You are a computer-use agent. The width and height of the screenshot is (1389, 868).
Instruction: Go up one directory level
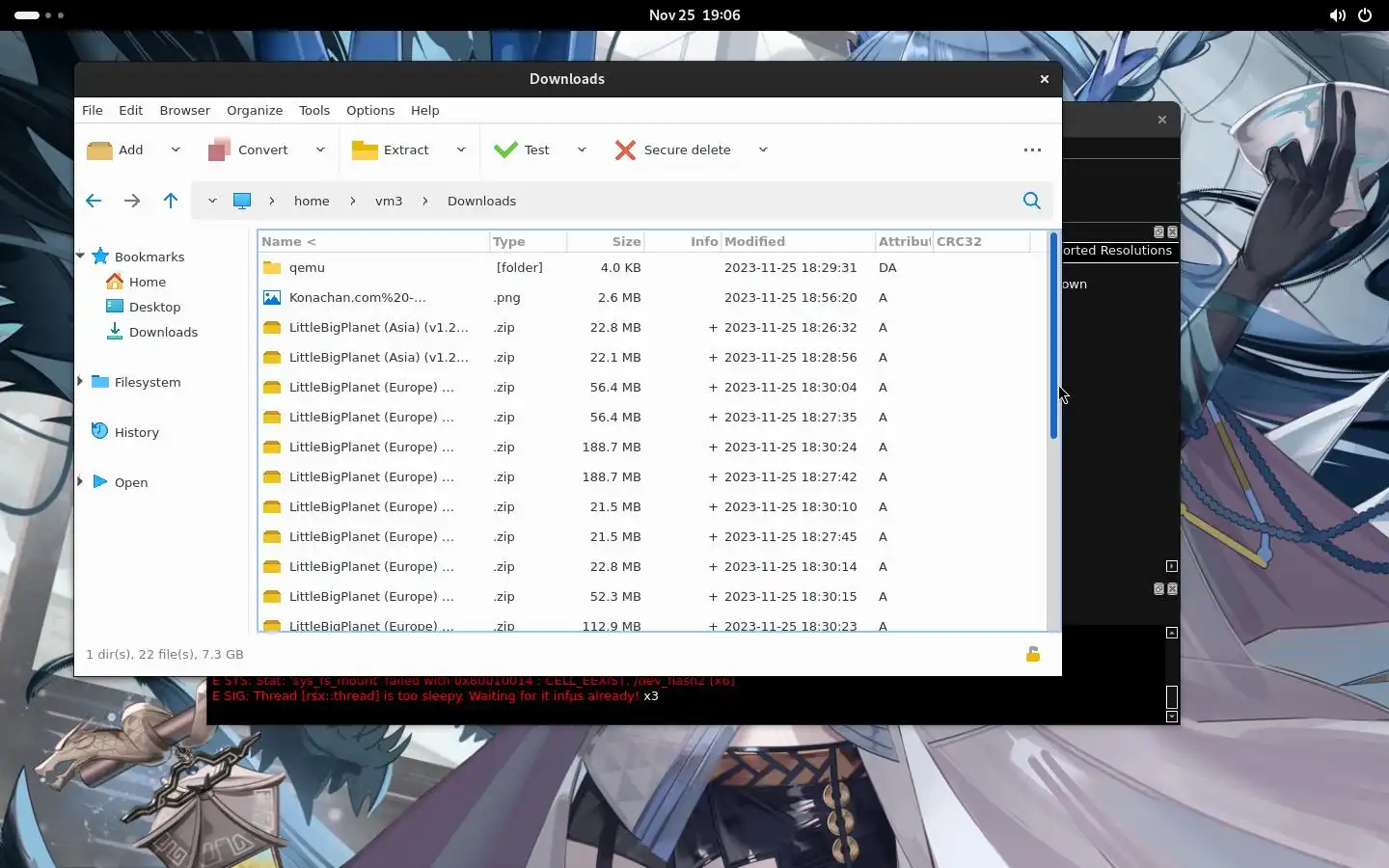(171, 201)
